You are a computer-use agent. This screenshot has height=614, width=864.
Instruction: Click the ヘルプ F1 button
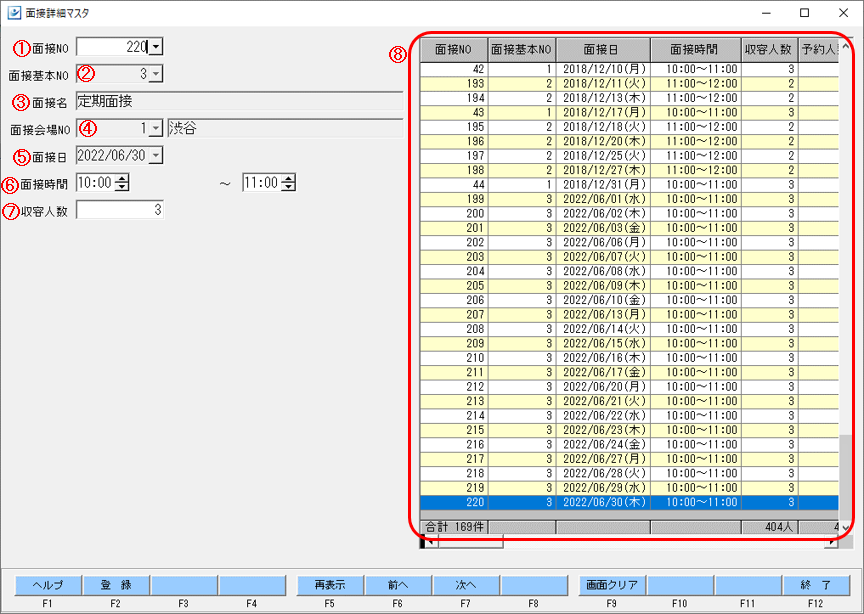(48, 585)
